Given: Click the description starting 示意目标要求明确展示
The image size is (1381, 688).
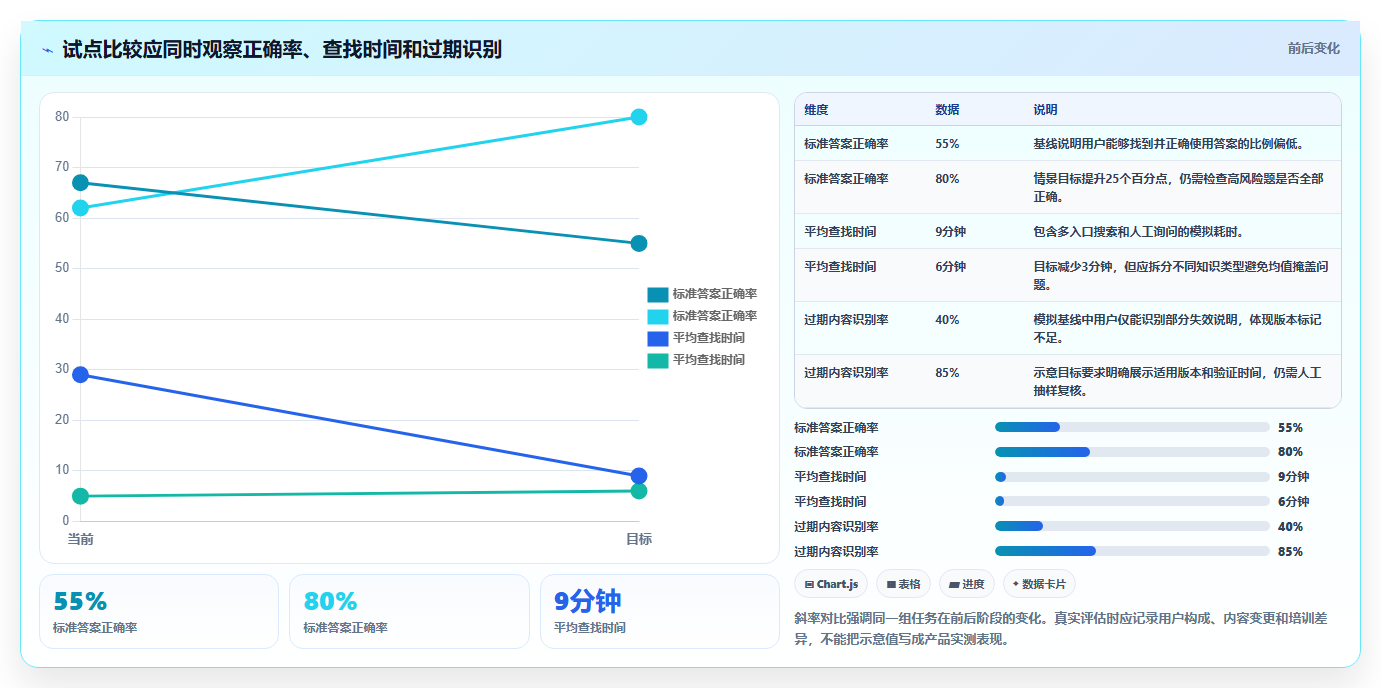Looking at the screenshot, I should (1177, 382).
